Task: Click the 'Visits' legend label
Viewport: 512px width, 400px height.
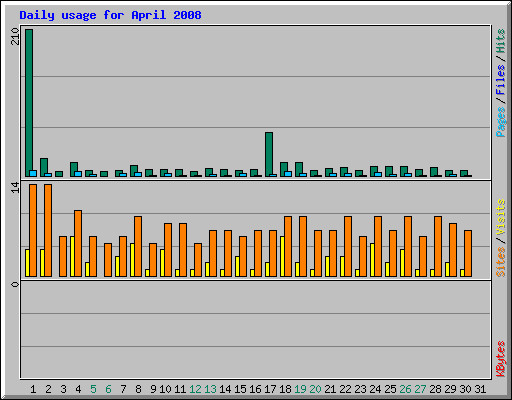Action: pos(500,217)
